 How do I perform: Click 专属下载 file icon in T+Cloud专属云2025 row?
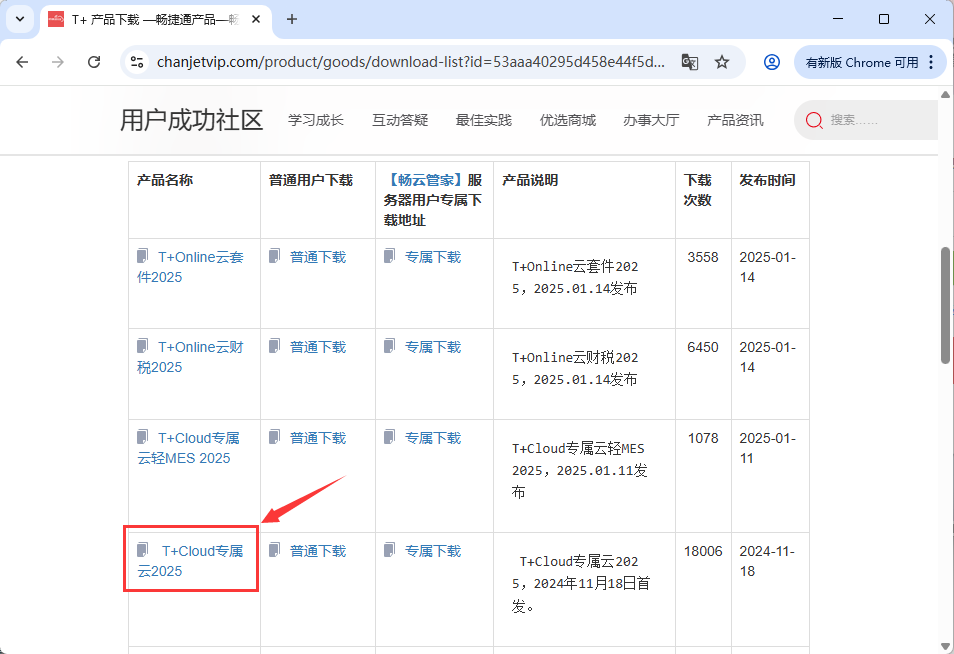pos(390,550)
